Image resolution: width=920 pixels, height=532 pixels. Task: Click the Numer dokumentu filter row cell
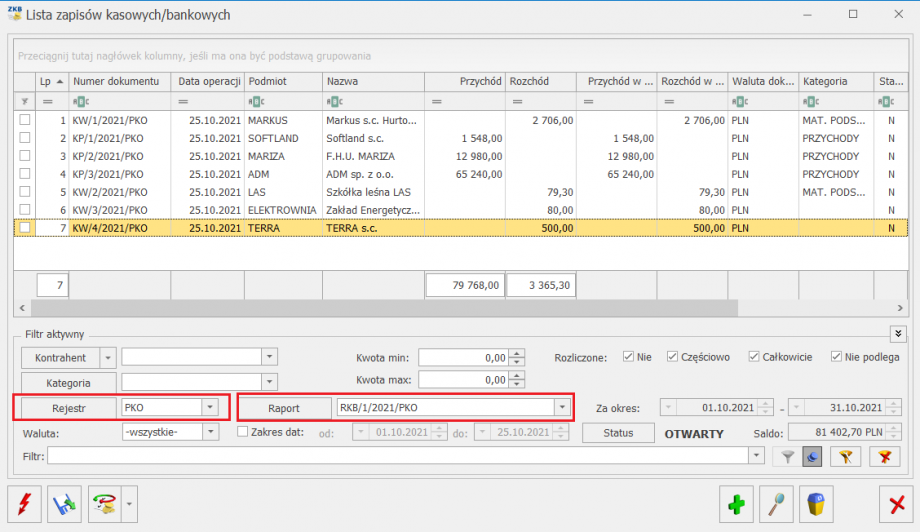tap(120, 101)
